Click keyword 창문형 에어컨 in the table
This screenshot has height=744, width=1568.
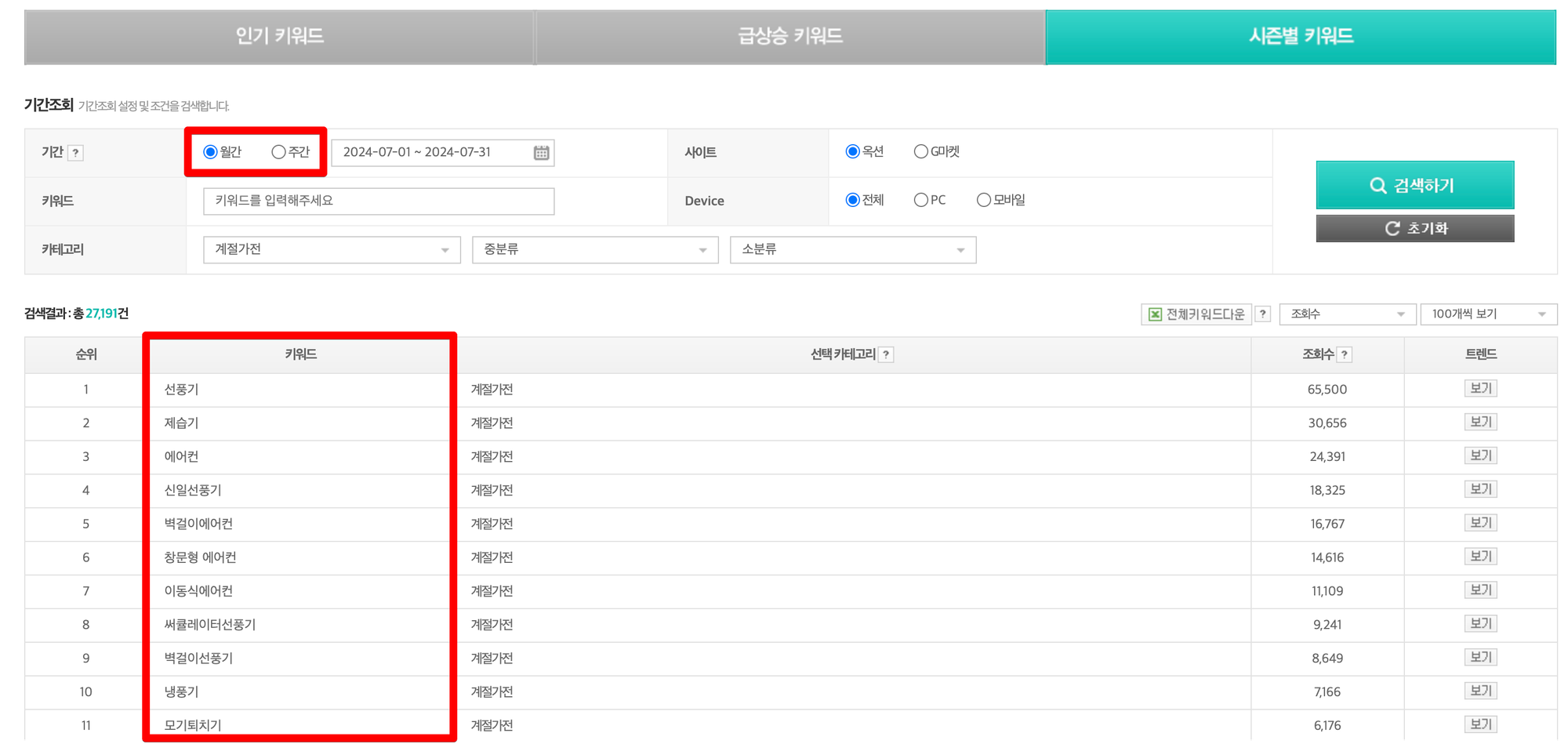200,558
